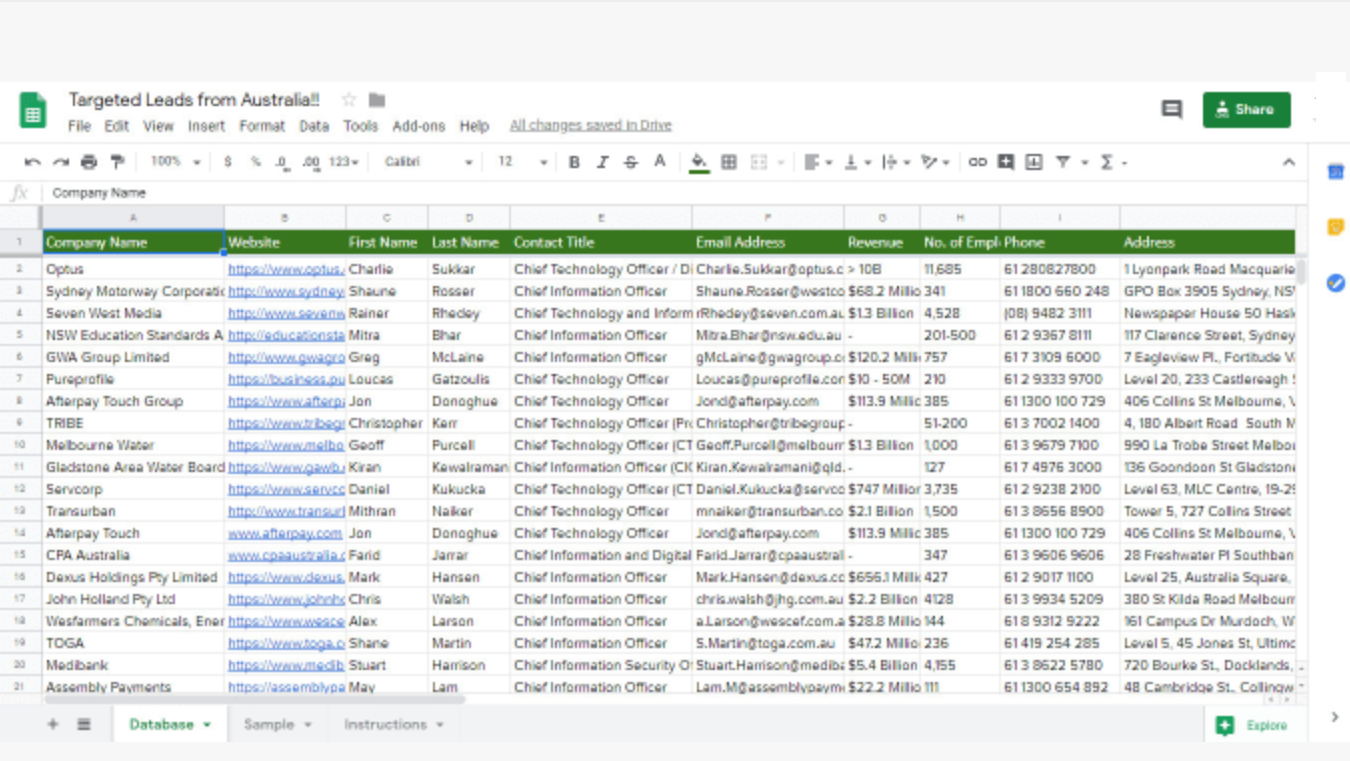Open the Format menu
This screenshot has width=1350, height=761.
click(261, 126)
